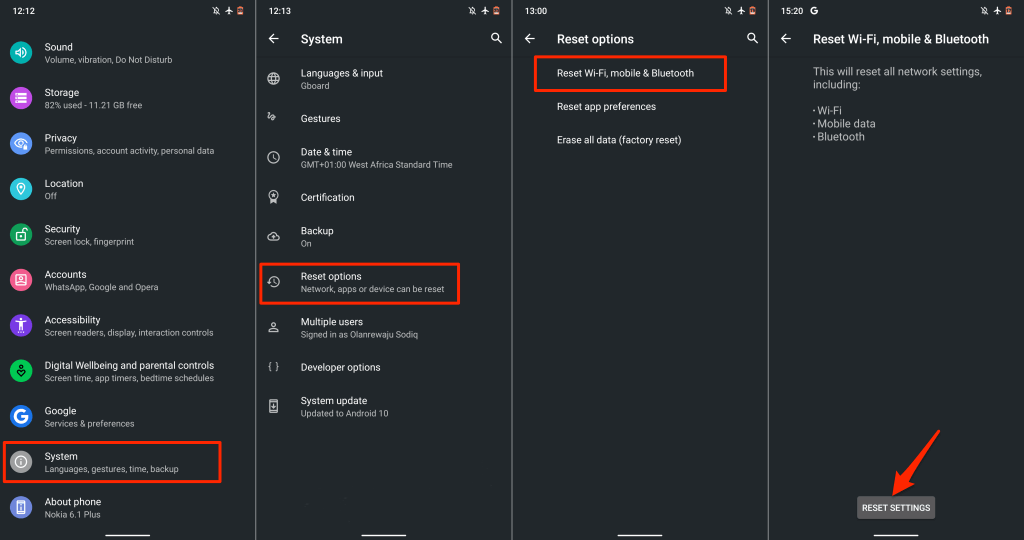Go back from the System screen
This screenshot has width=1024, height=540.
(274, 39)
